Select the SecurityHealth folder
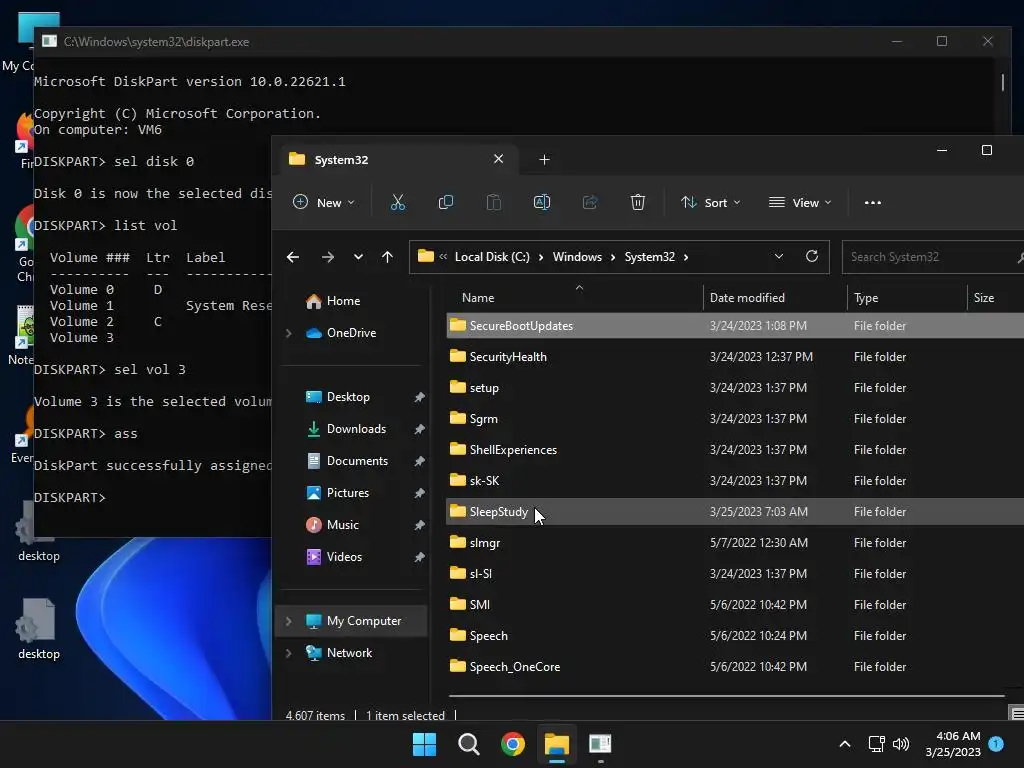This screenshot has height=768, width=1024. [x=735, y=357]
